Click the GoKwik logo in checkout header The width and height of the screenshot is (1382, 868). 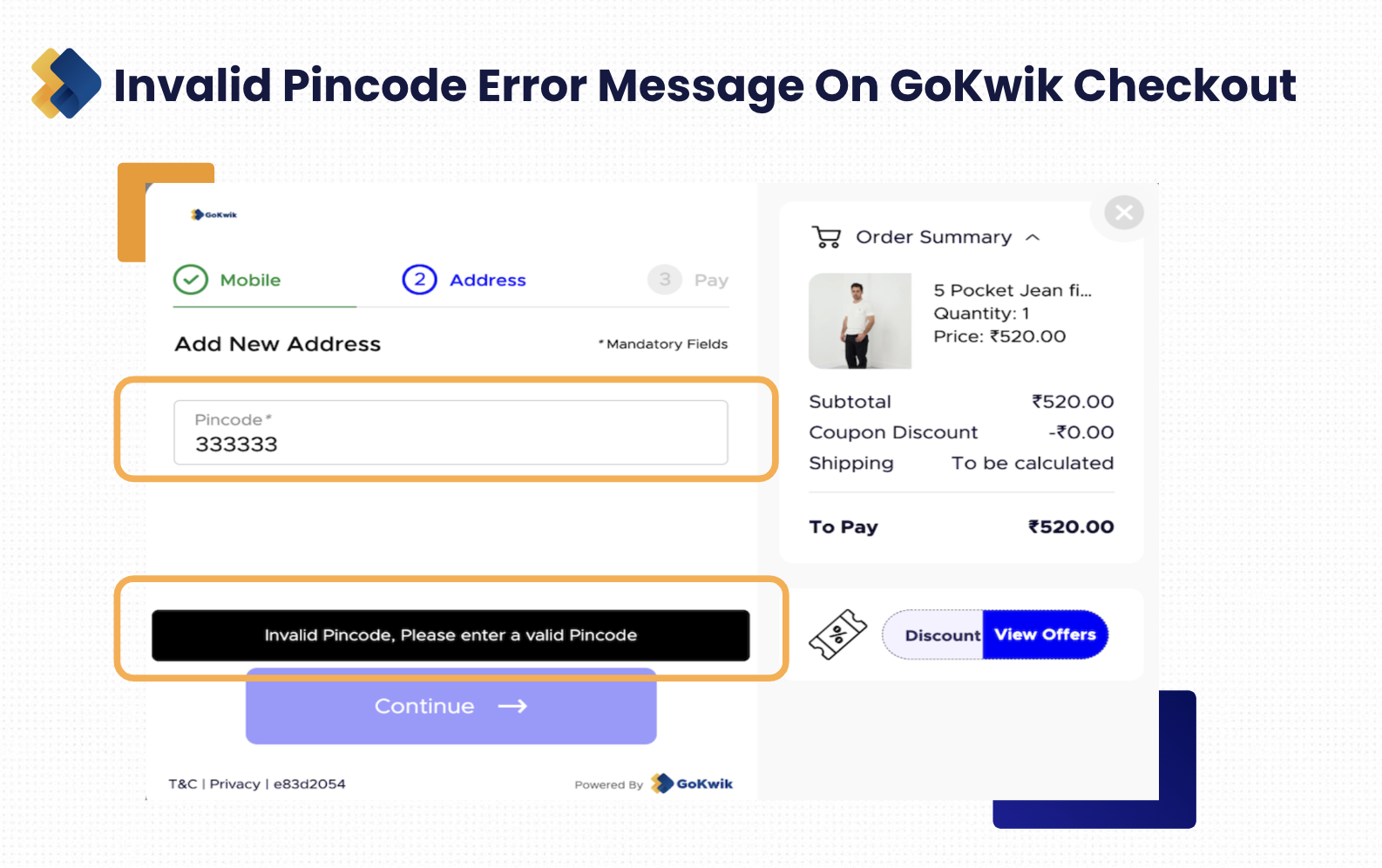[214, 214]
